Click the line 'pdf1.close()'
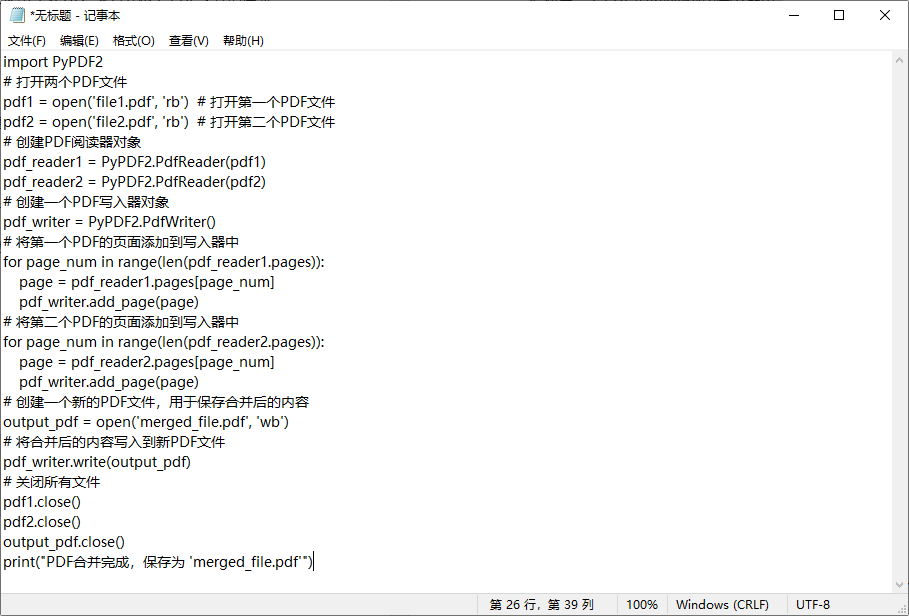Screen dimensions: 909x616 pyautogui.click(x=42, y=502)
